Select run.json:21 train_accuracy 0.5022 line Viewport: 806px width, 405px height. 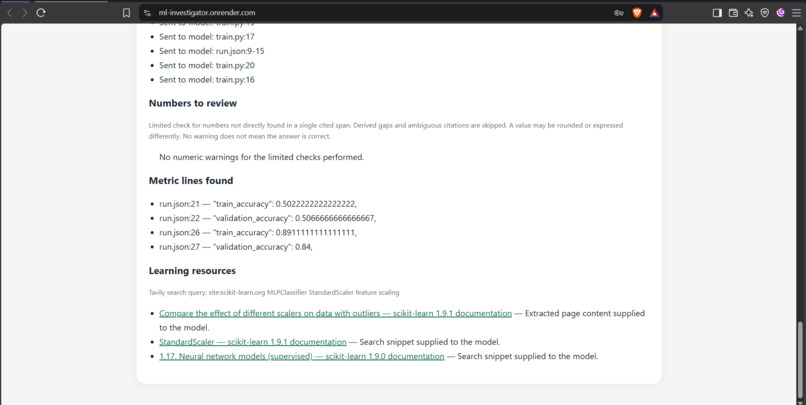(x=258, y=204)
